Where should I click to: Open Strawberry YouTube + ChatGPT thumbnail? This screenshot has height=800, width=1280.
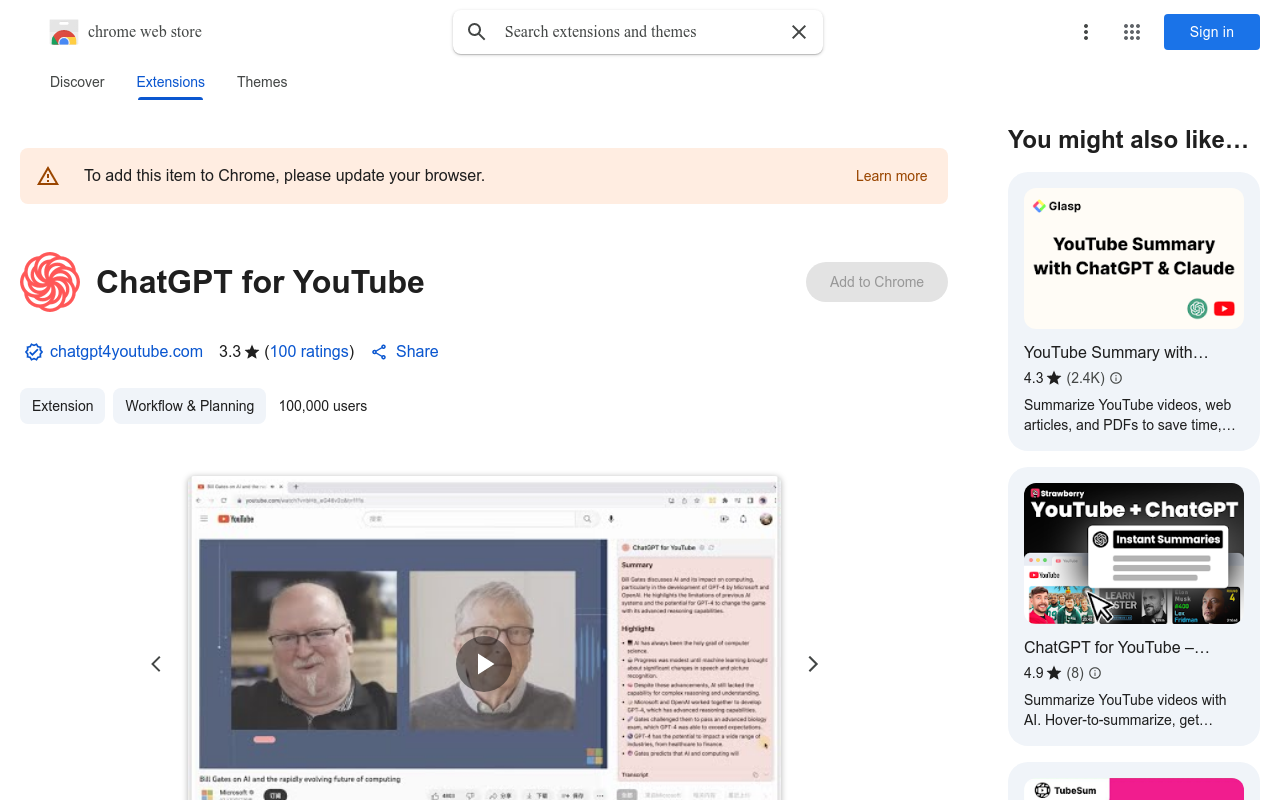coord(1134,554)
